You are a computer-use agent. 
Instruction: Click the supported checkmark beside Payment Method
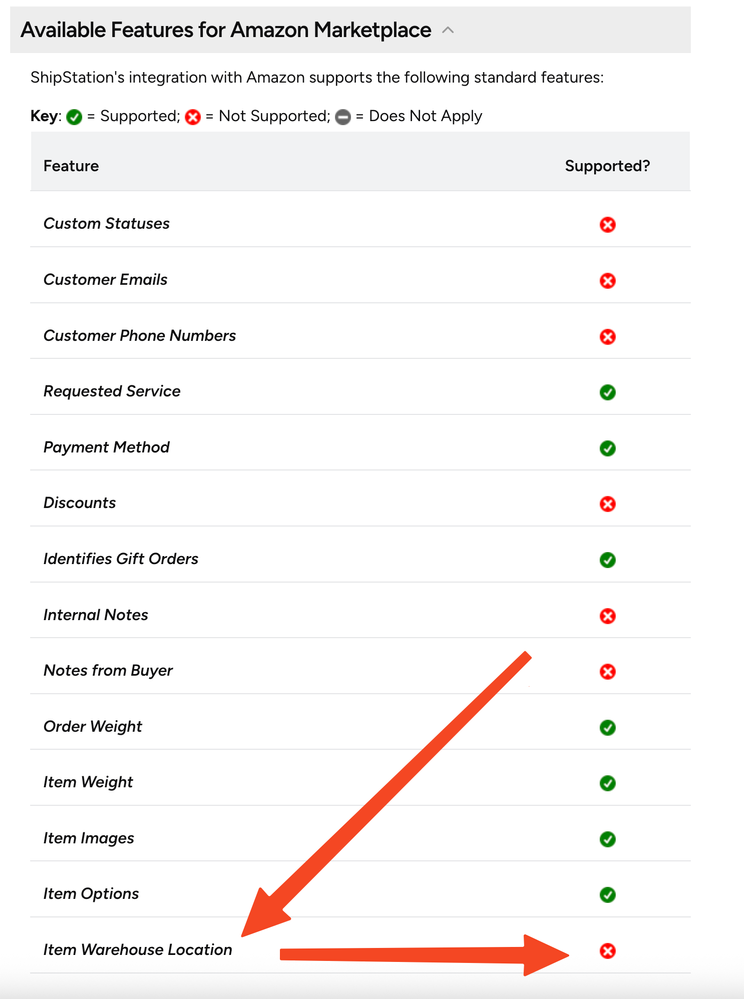[607, 448]
